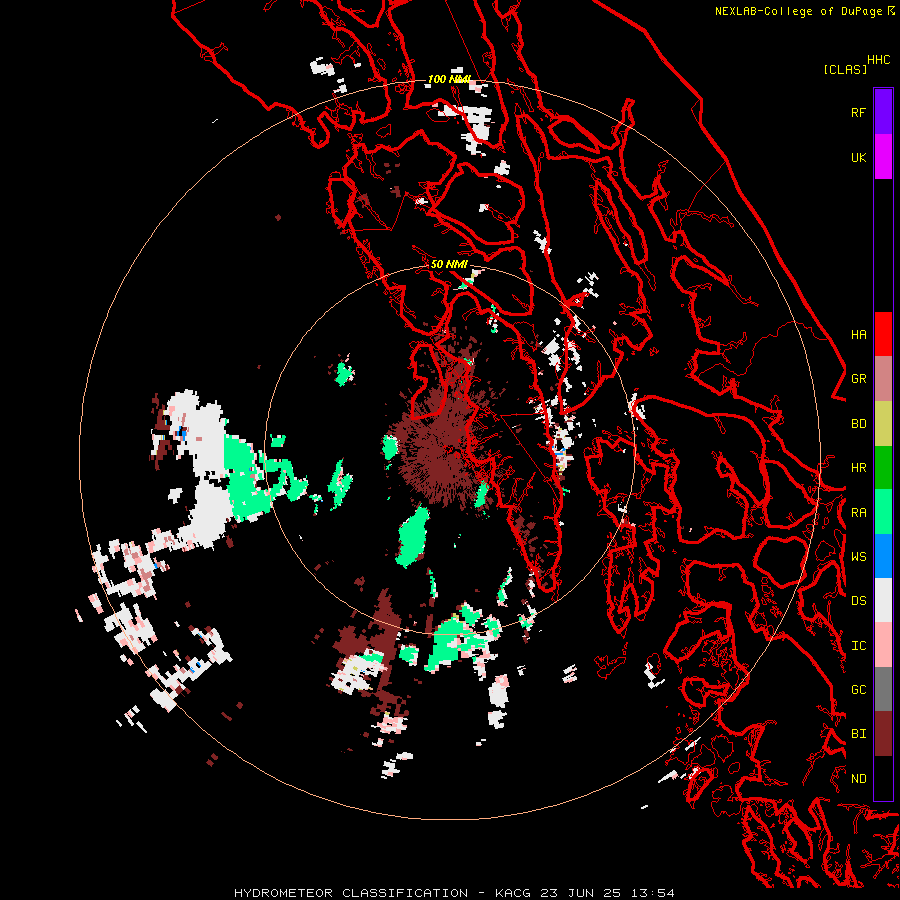900x900 pixels.
Task: Select the GC gray legend swatch
Action: point(883,689)
